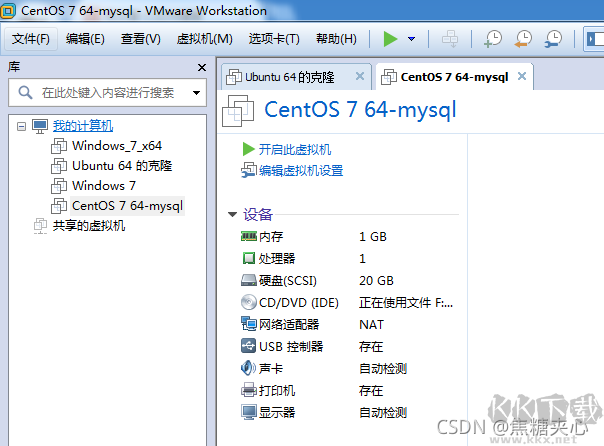This screenshot has height=446, width=604.
Task: Click the CD/DVD (IDE) disc icon
Action: coord(249,302)
